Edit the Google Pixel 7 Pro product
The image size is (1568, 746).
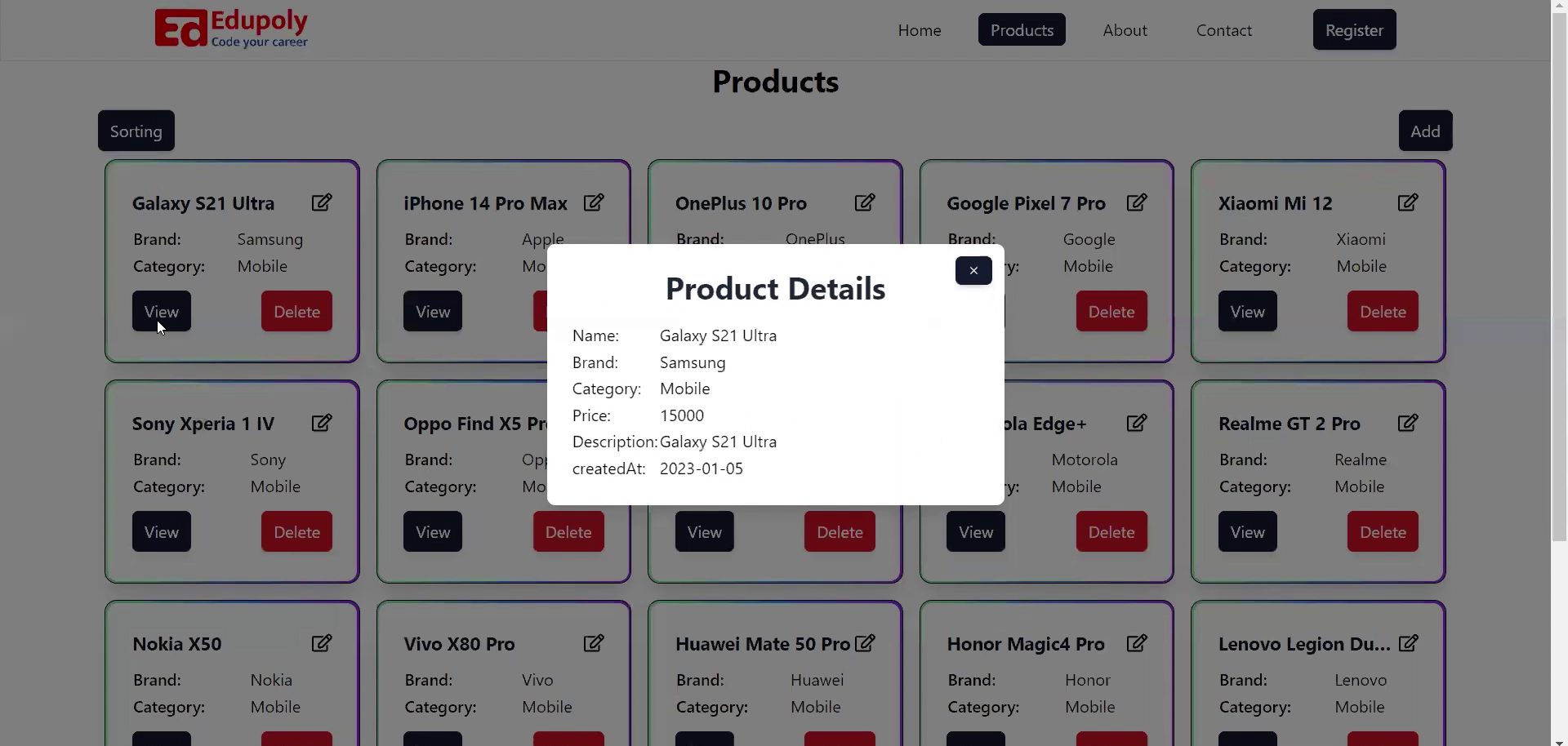coord(1137,202)
